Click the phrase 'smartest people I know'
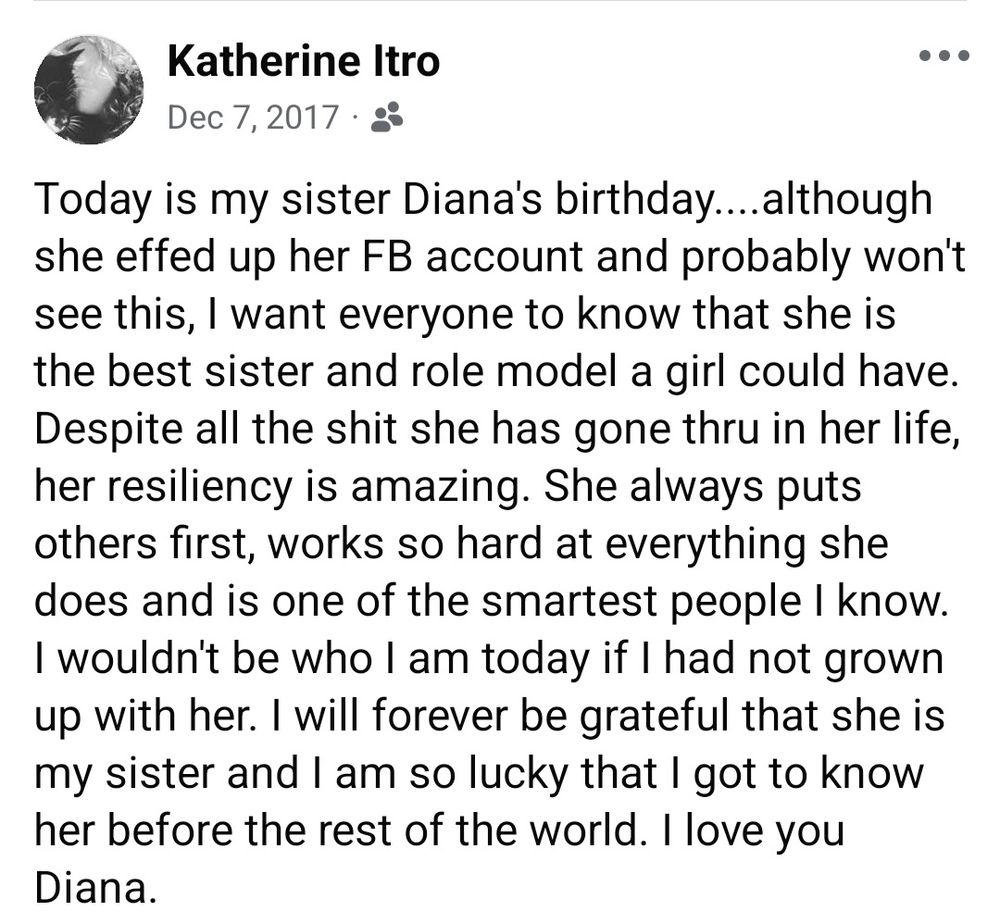The height and width of the screenshot is (923, 1000). coord(710,602)
